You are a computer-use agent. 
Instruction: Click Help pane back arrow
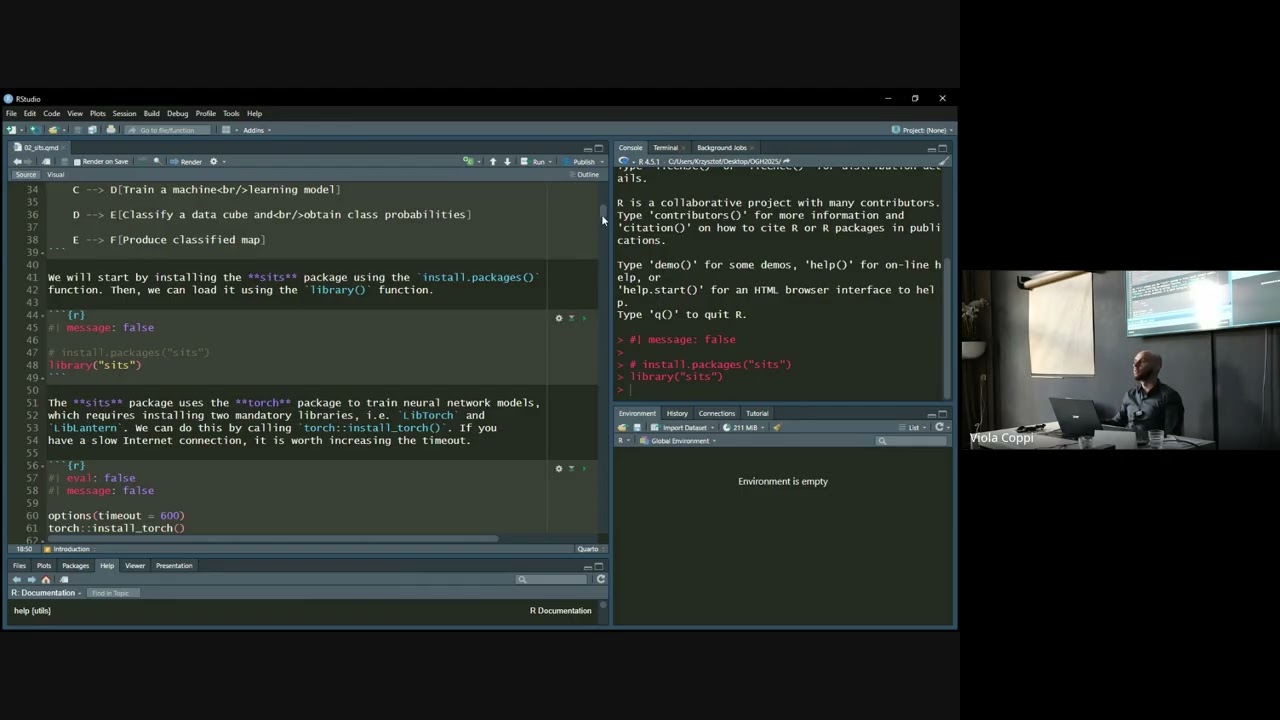pos(17,579)
